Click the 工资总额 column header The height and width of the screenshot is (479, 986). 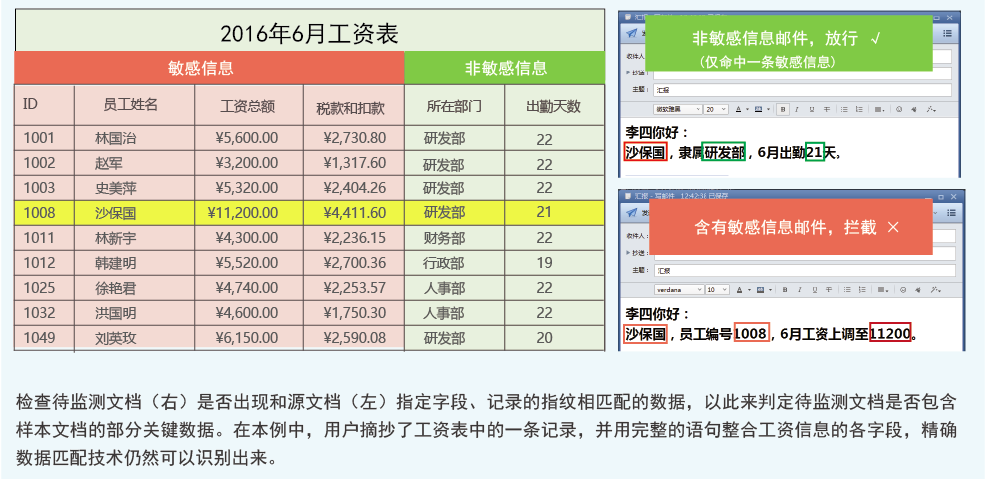pyautogui.click(x=247, y=105)
